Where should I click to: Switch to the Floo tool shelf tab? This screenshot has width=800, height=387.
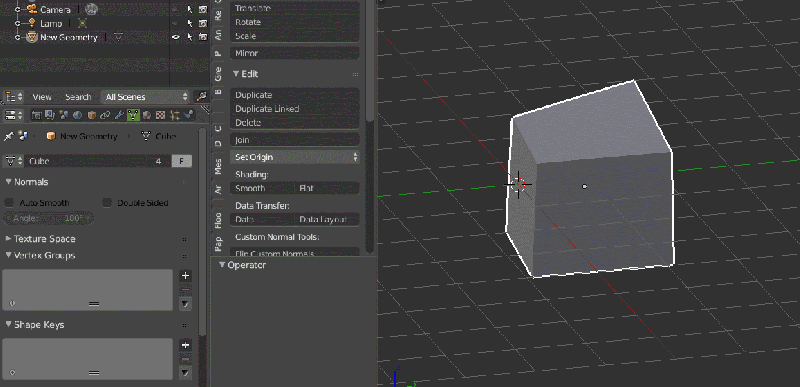tap(218, 220)
